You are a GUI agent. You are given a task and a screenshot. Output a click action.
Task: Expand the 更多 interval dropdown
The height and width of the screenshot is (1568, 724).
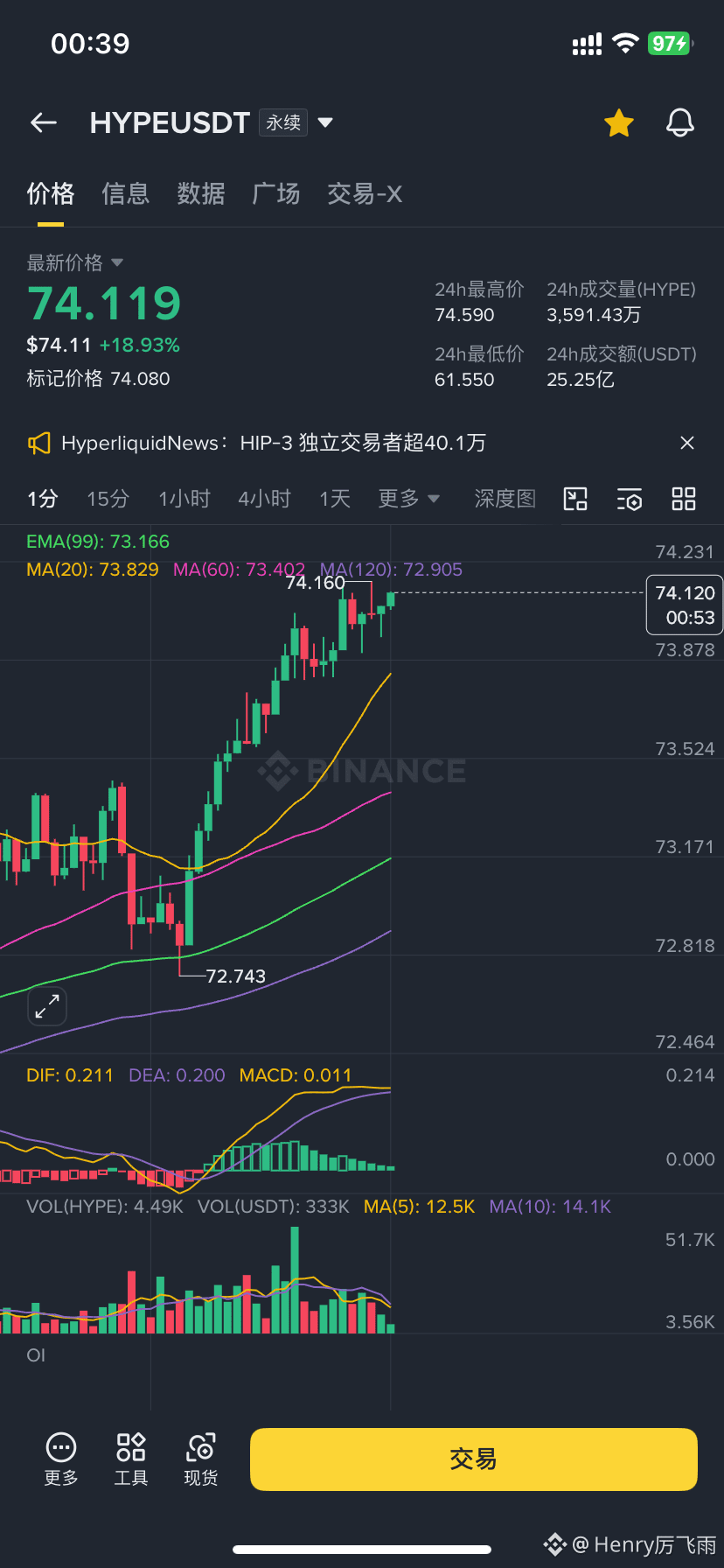pyautogui.click(x=408, y=499)
